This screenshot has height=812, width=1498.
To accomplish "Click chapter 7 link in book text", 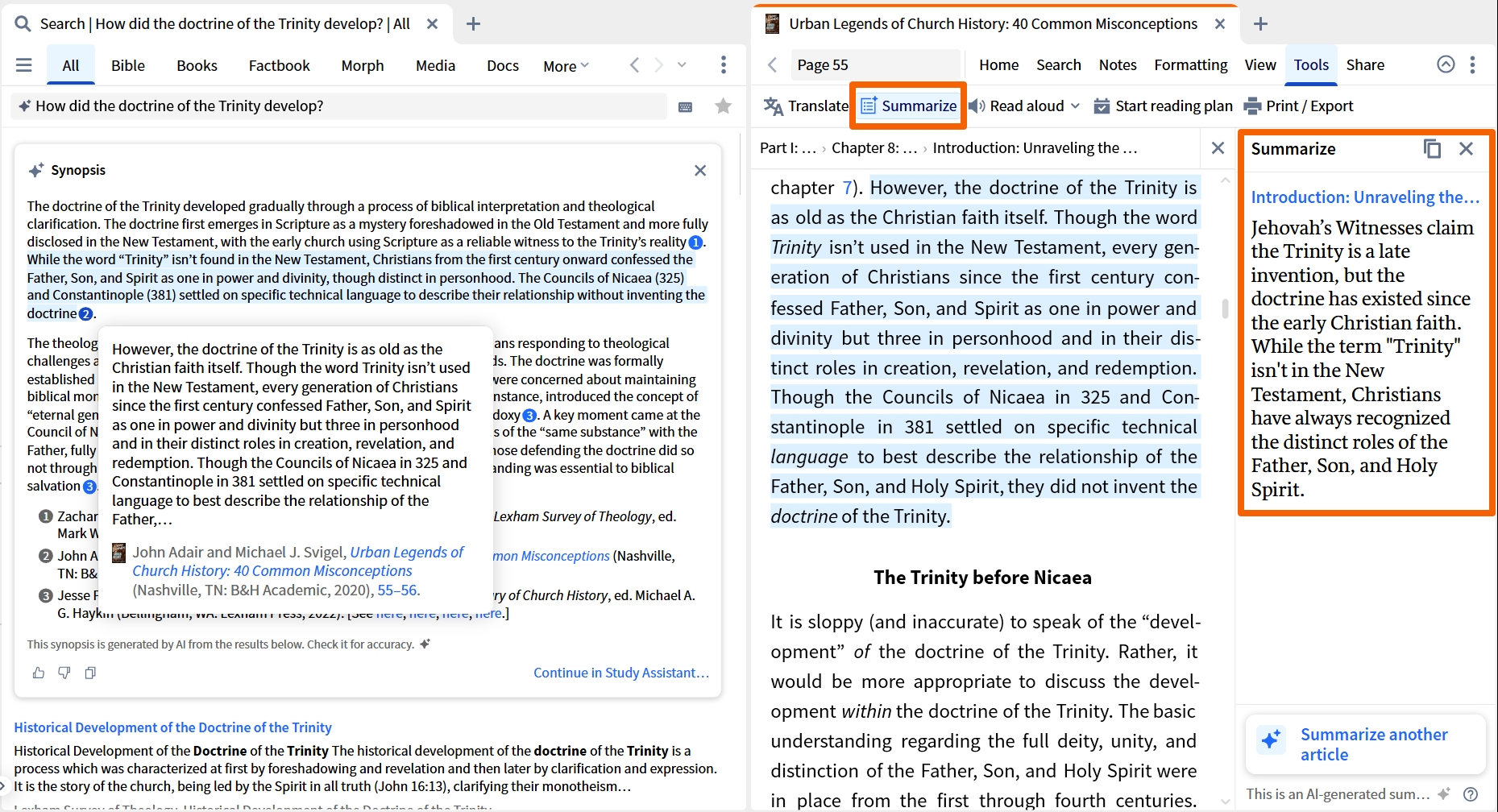I will pos(847,188).
